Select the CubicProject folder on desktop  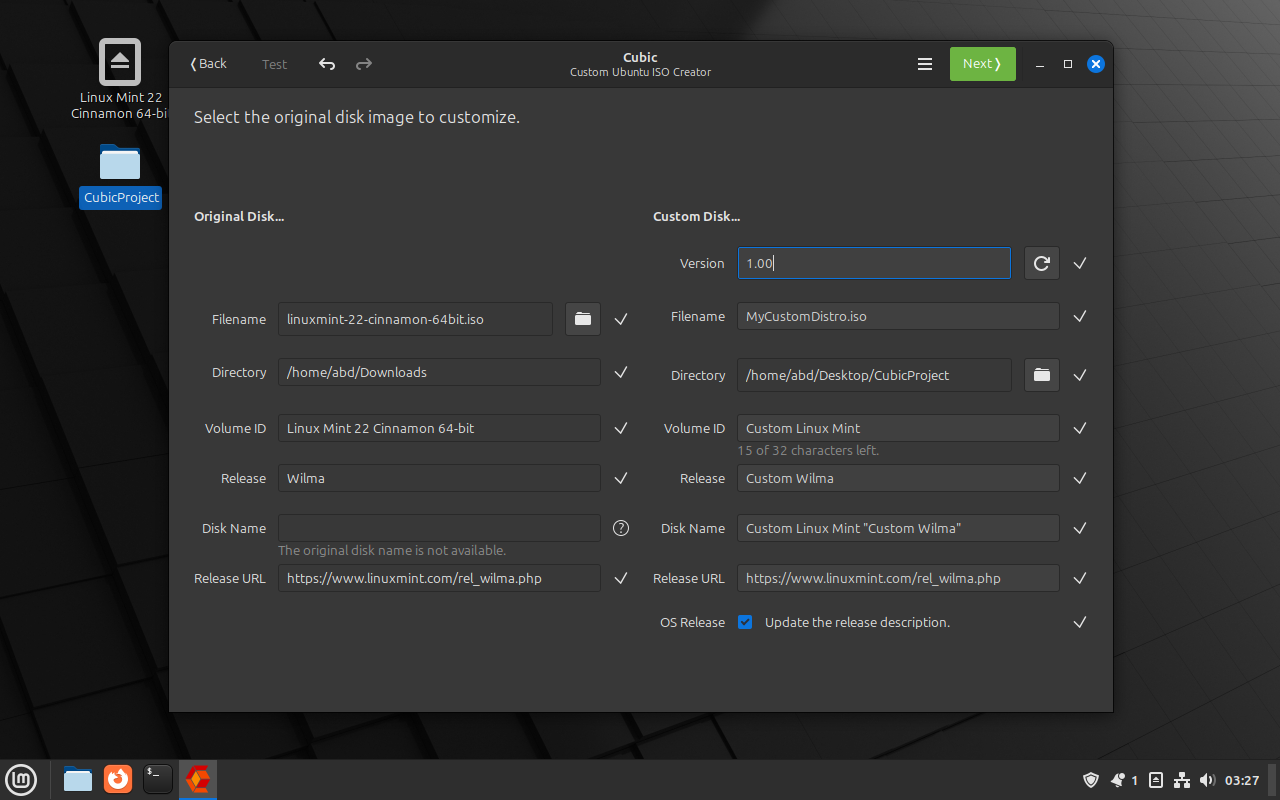click(x=120, y=165)
